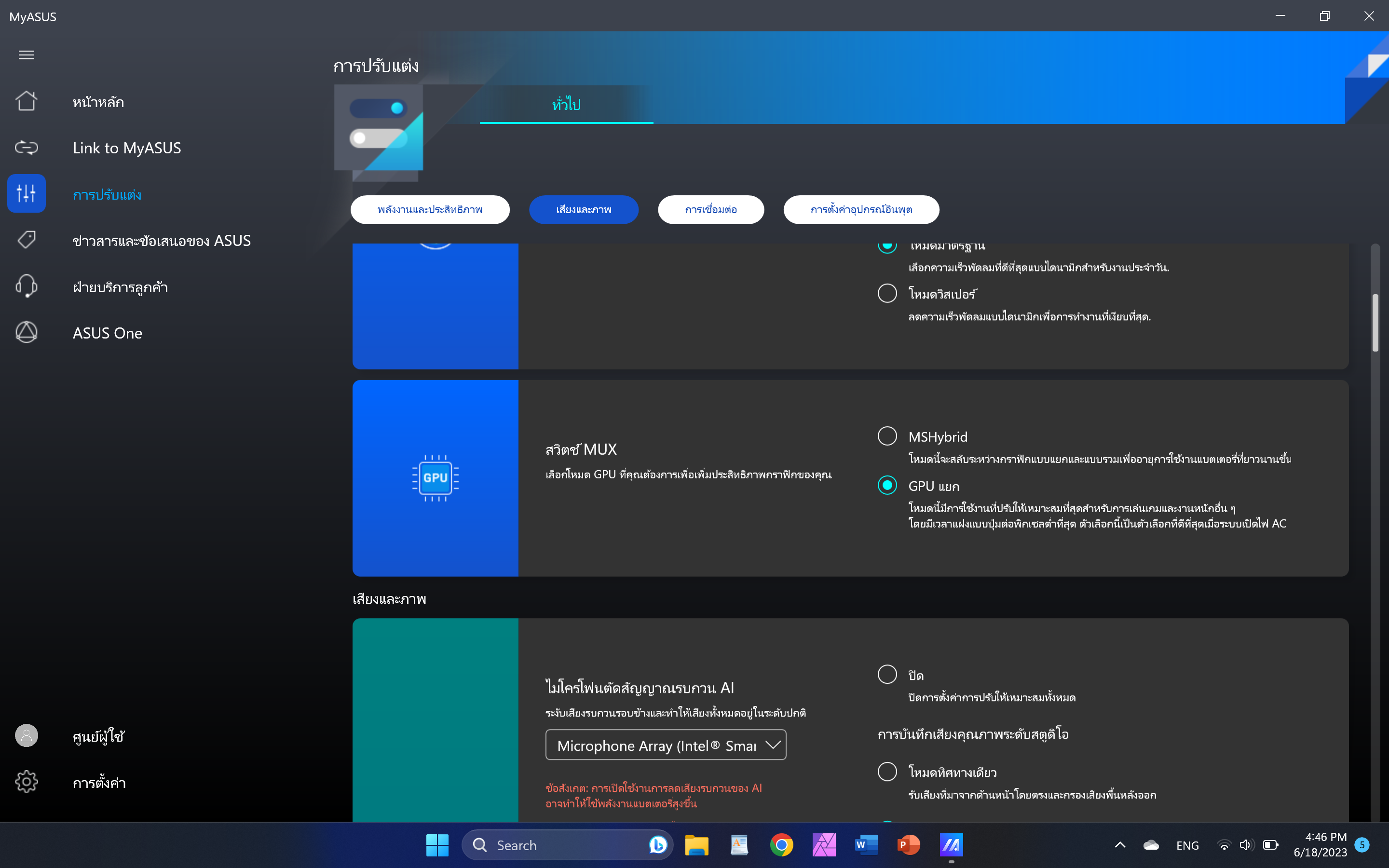This screenshot has height=868, width=1389.
Task: Select the Whisper mode fan option
Action: pyautogui.click(x=887, y=293)
